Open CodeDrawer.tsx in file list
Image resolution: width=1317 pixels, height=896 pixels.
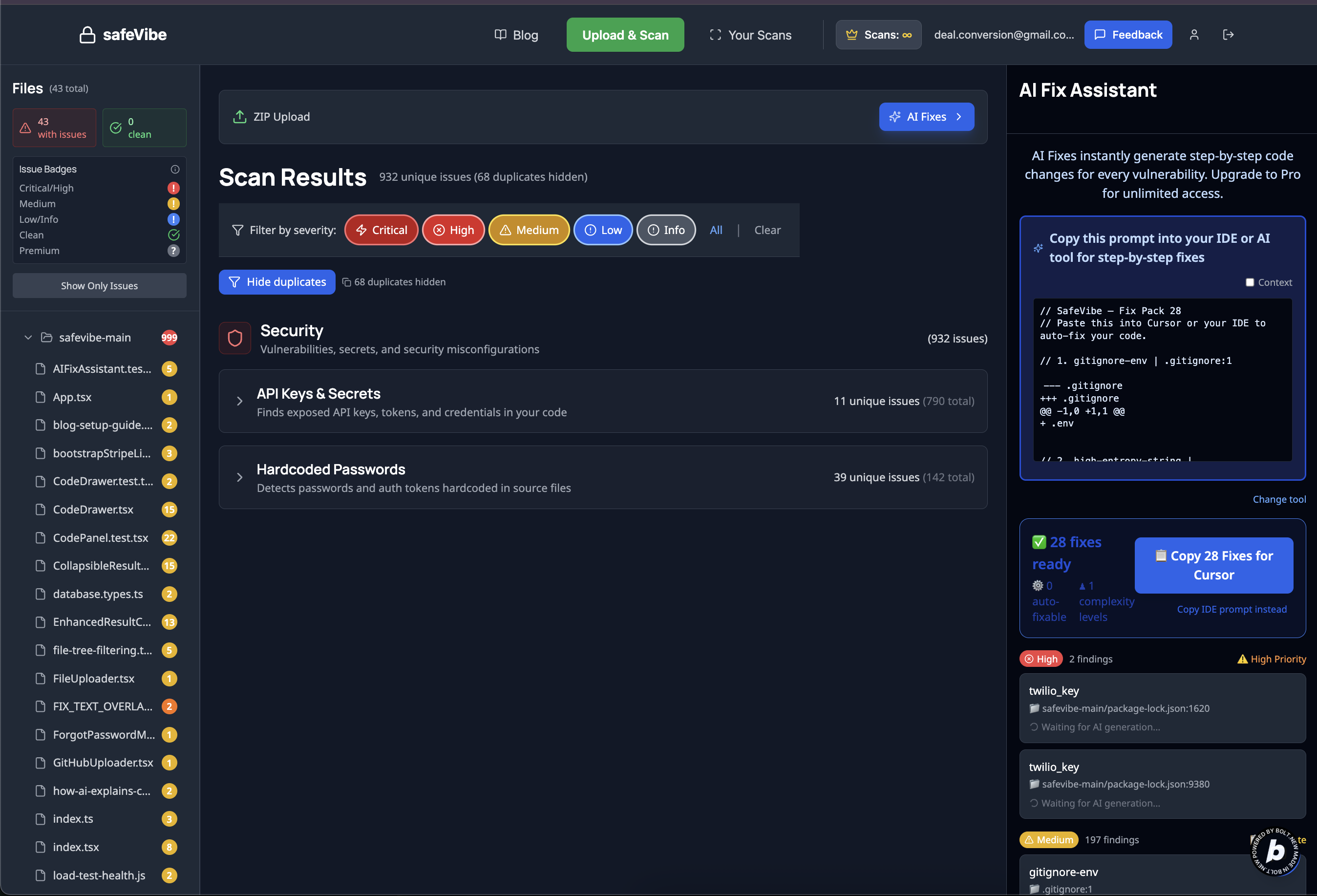[93, 510]
